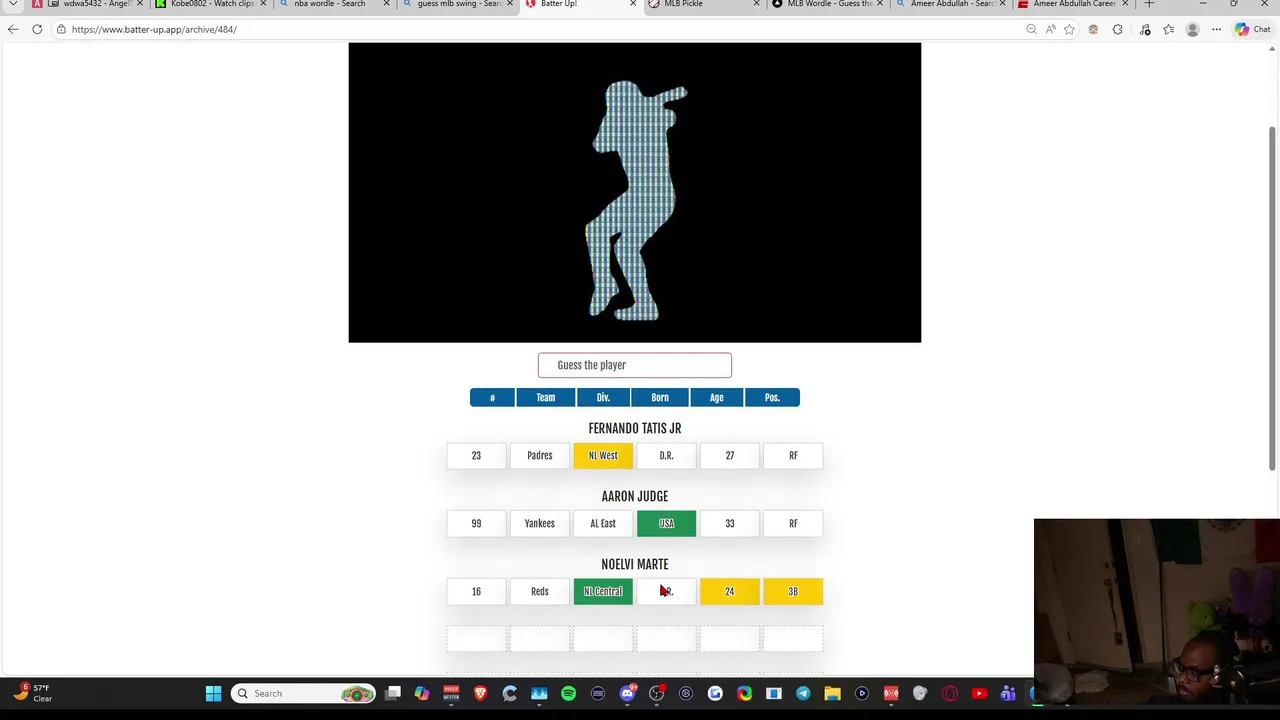Open new browser tab plus icon

(1149, 4)
